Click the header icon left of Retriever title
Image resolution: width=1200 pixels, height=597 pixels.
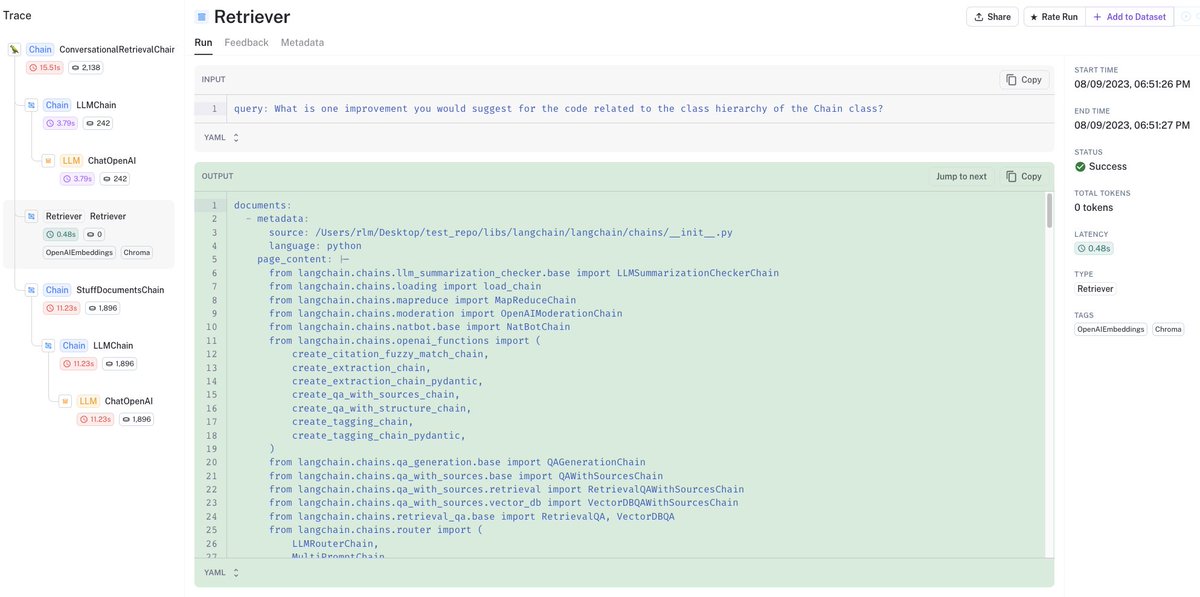pyautogui.click(x=201, y=17)
